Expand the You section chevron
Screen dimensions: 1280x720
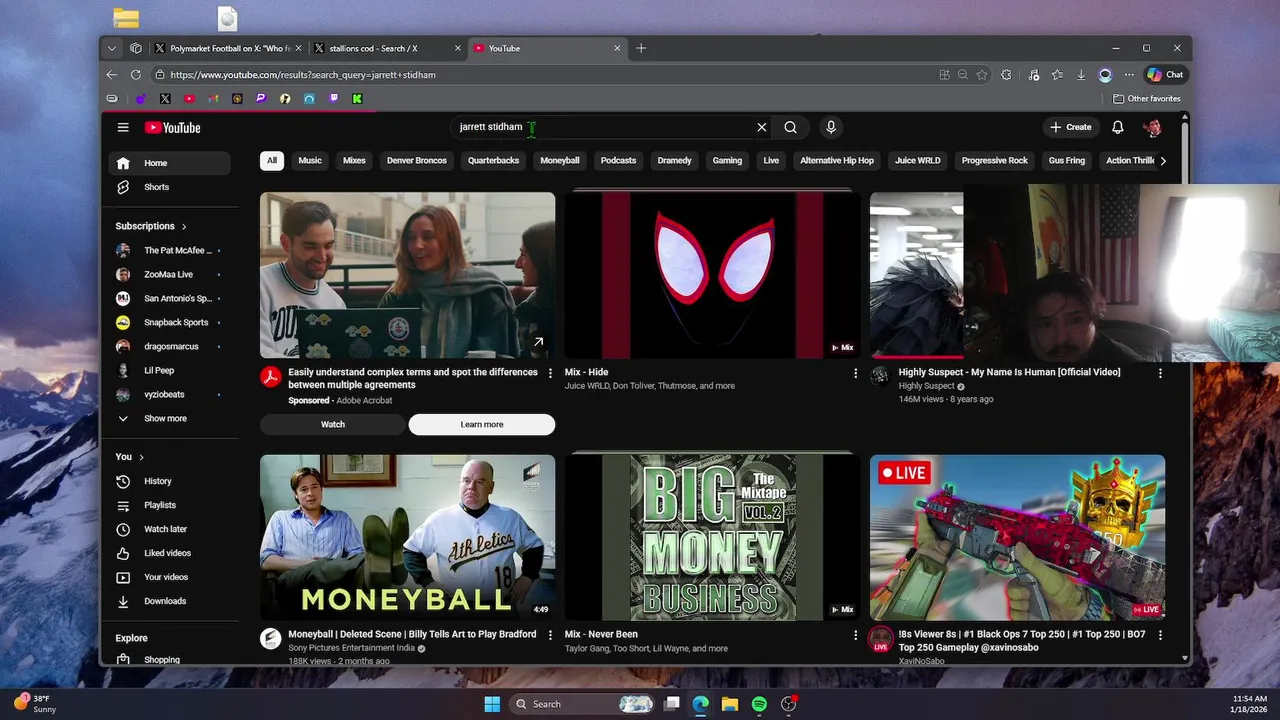141,457
